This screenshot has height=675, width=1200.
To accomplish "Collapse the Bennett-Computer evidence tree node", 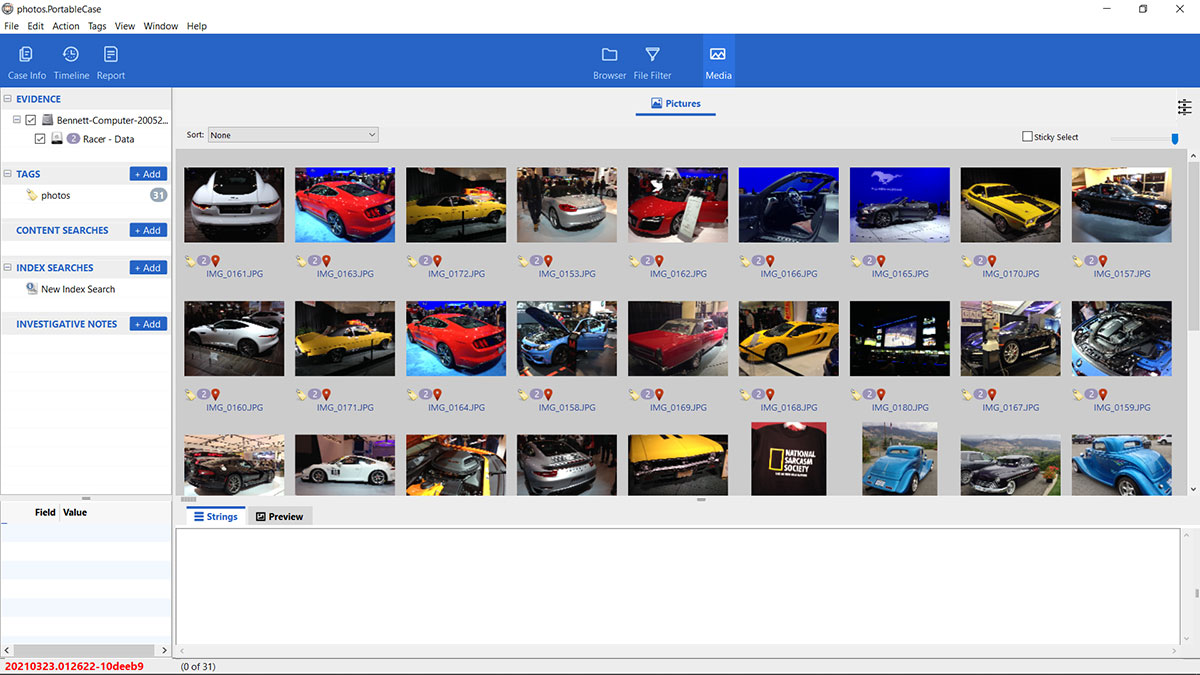I will [x=17, y=120].
